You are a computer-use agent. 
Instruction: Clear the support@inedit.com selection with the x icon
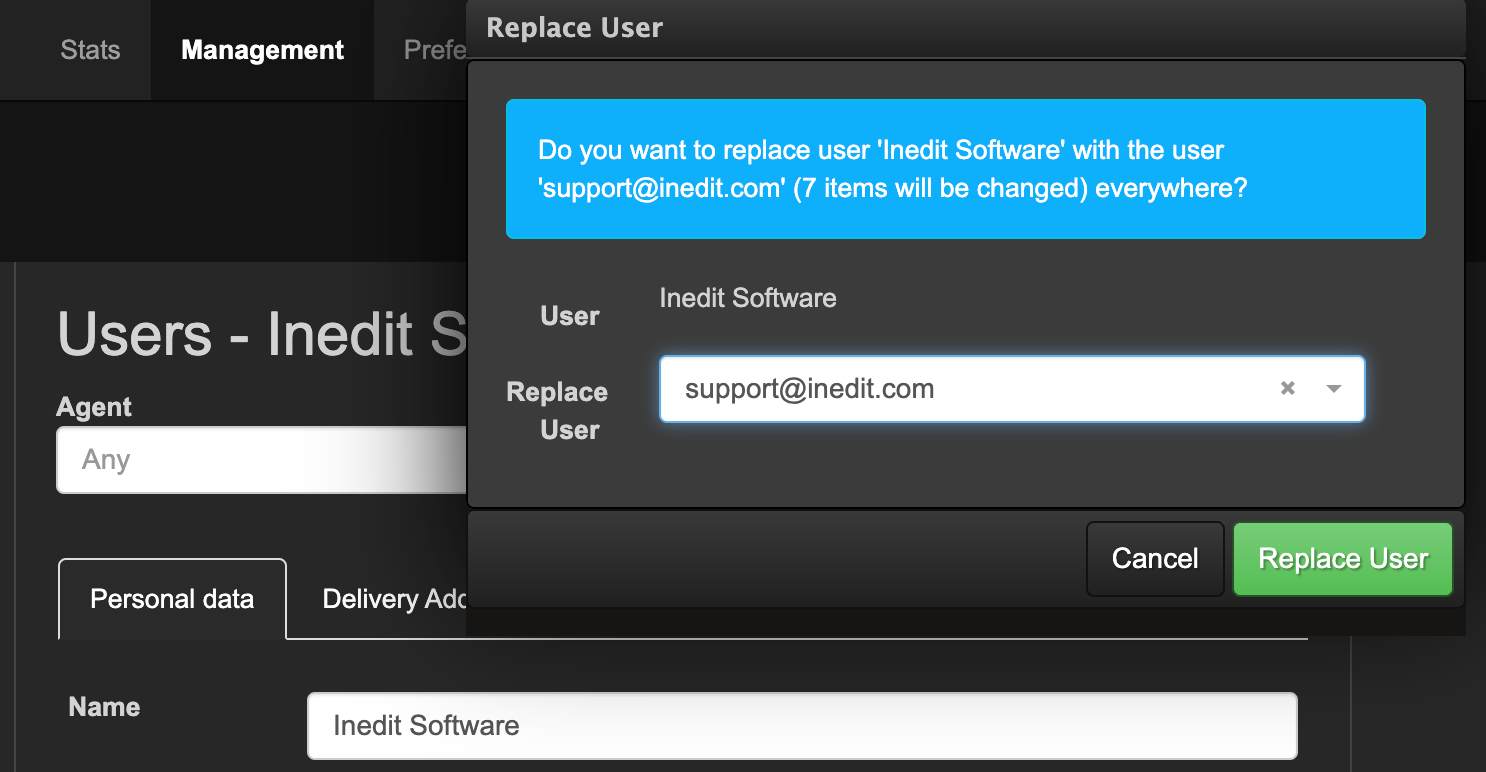1288,388
